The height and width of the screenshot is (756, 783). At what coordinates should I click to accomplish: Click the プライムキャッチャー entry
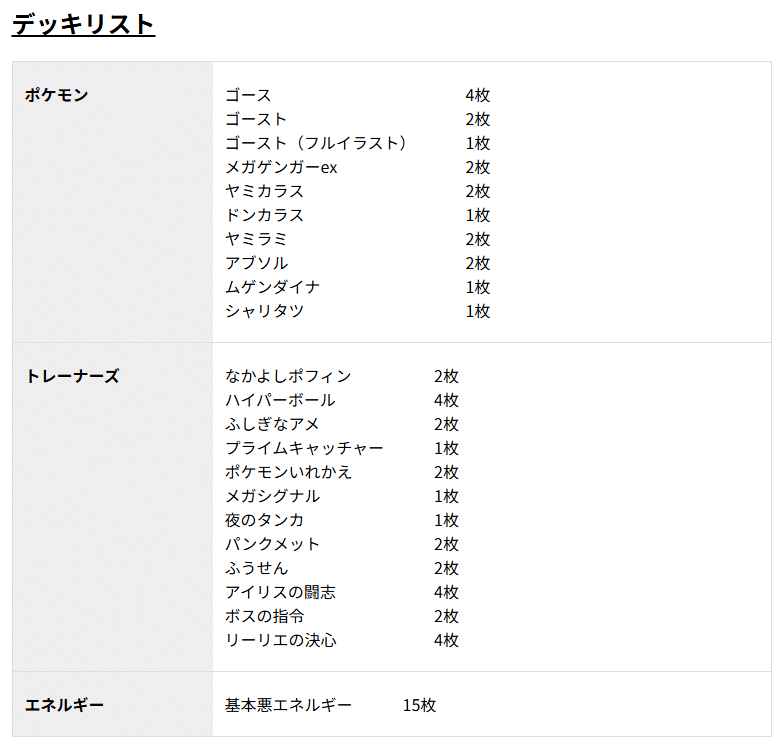coord(304,448)
